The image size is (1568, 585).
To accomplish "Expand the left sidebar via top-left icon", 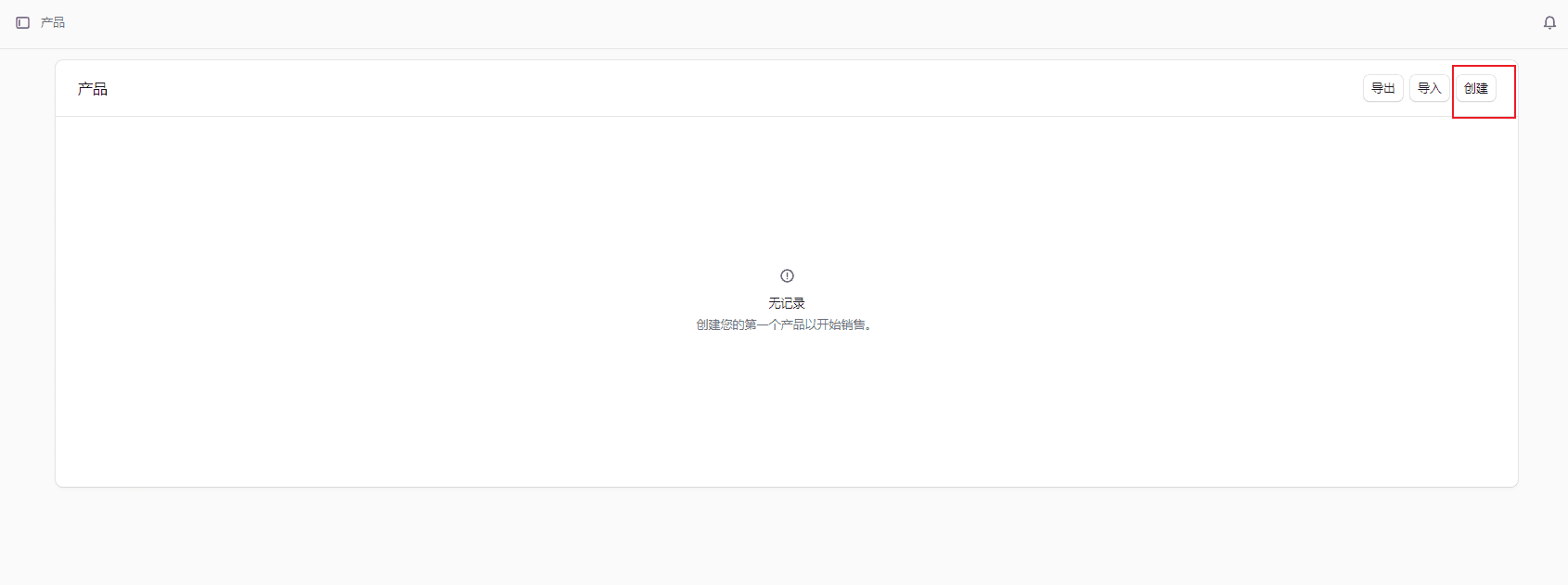I will pyautogui.click(x=23, y=22).
